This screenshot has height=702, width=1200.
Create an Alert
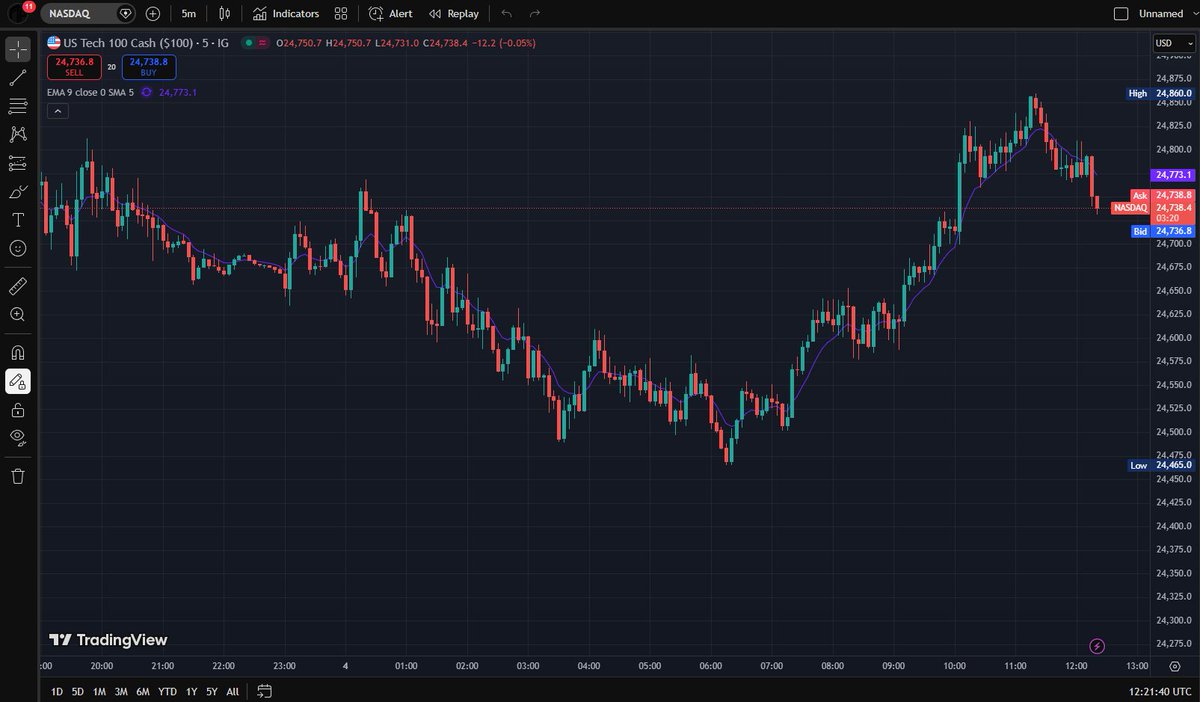(390, 14)
